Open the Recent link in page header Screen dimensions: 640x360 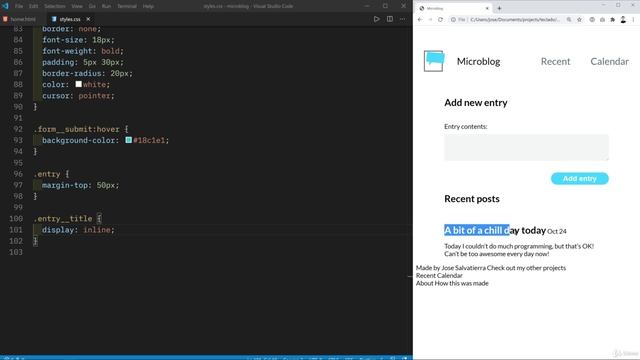[x=555, y=61]
